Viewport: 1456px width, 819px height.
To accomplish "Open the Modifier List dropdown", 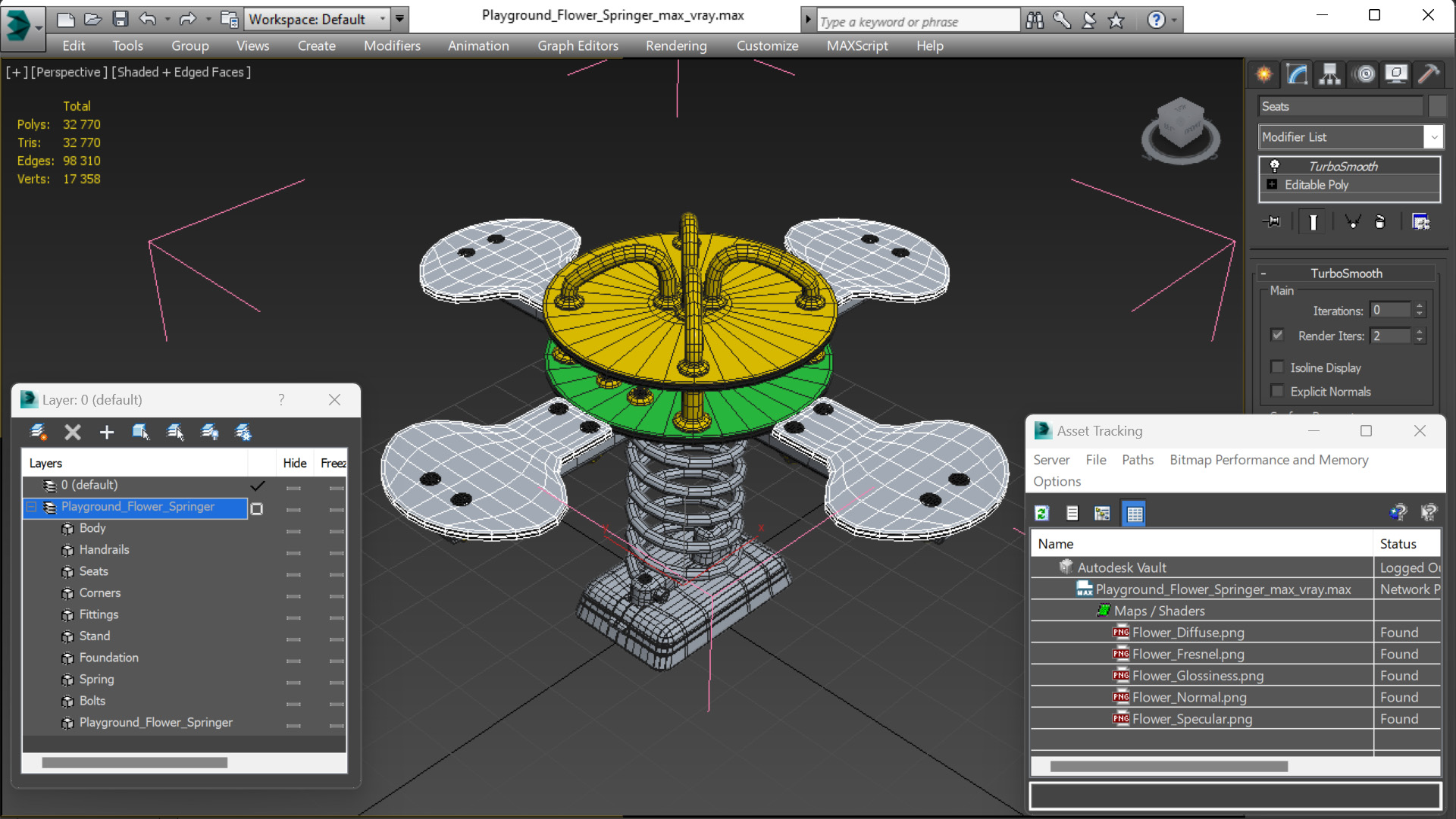I will (x=1433, y=137).
